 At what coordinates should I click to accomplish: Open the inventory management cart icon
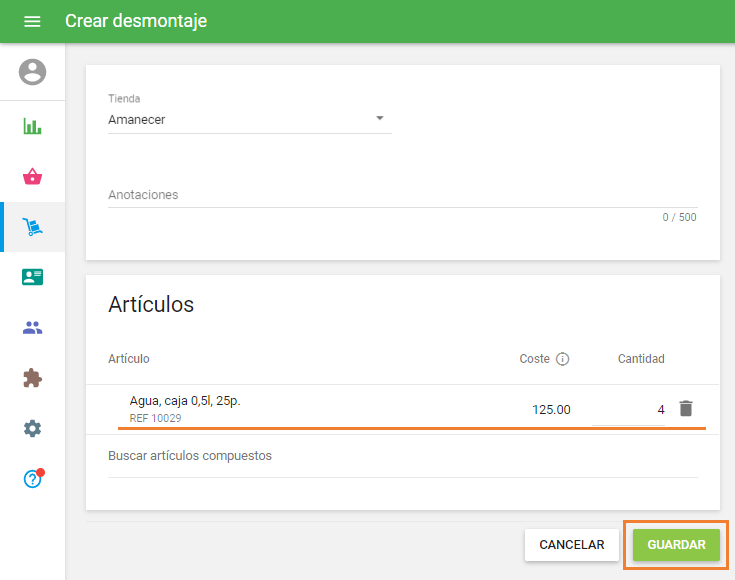click(32, 227)
